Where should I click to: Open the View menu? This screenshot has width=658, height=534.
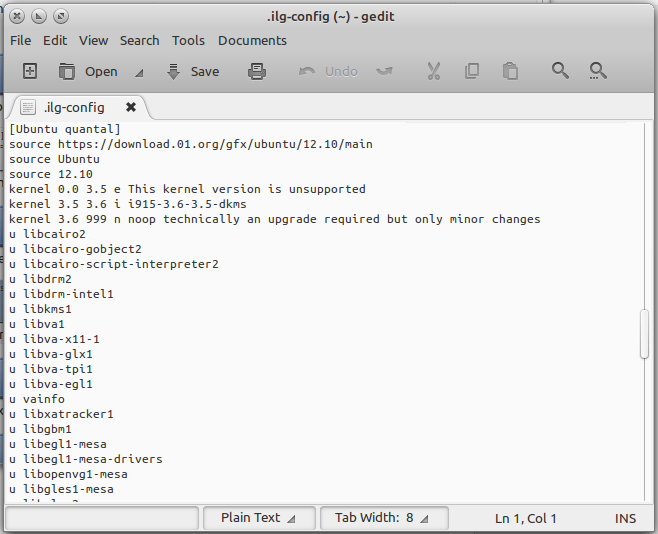point(94,41)
